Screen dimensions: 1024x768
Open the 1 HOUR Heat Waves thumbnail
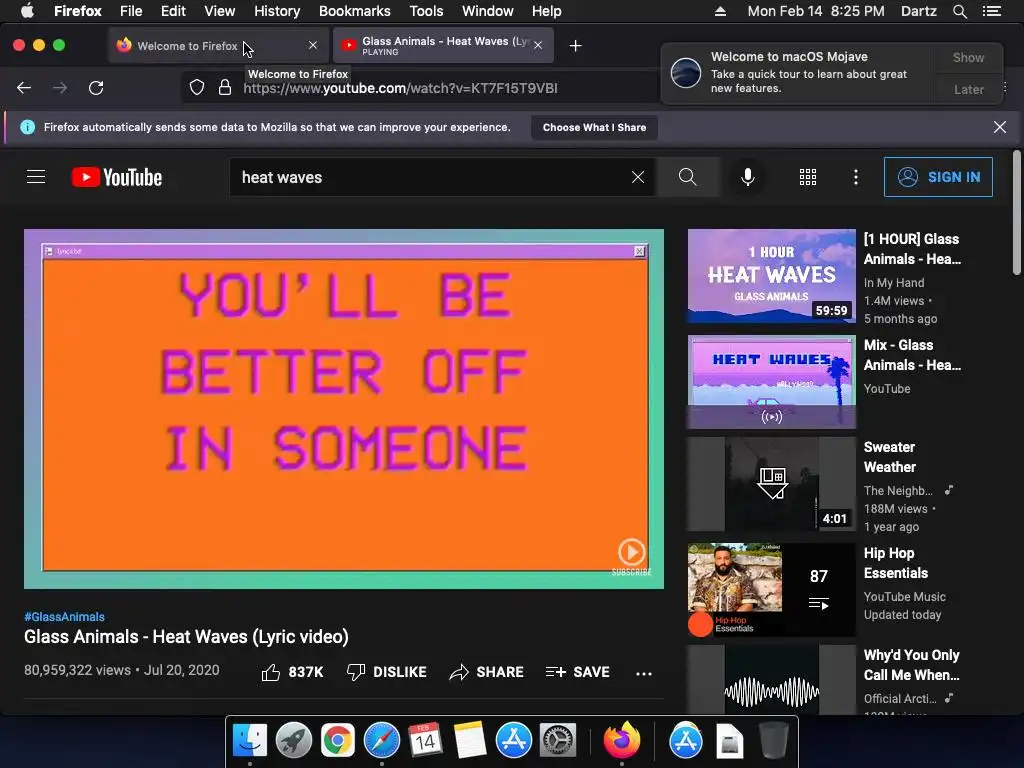coord(771,276)
